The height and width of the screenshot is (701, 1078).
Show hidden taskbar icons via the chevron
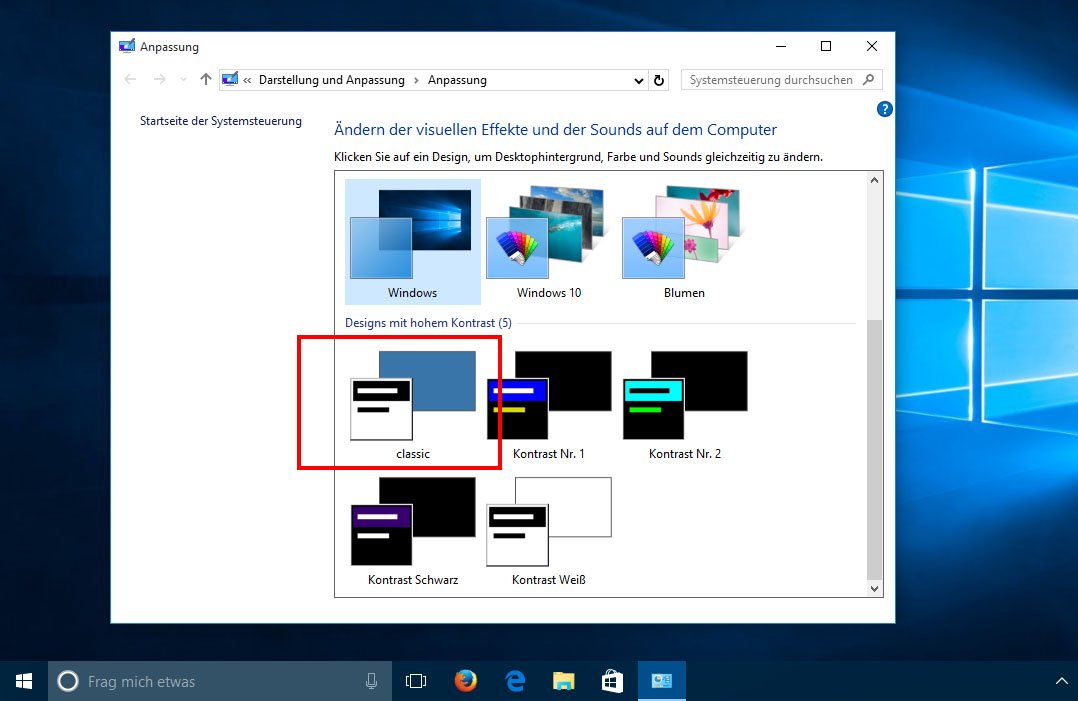coord(1061,680)
